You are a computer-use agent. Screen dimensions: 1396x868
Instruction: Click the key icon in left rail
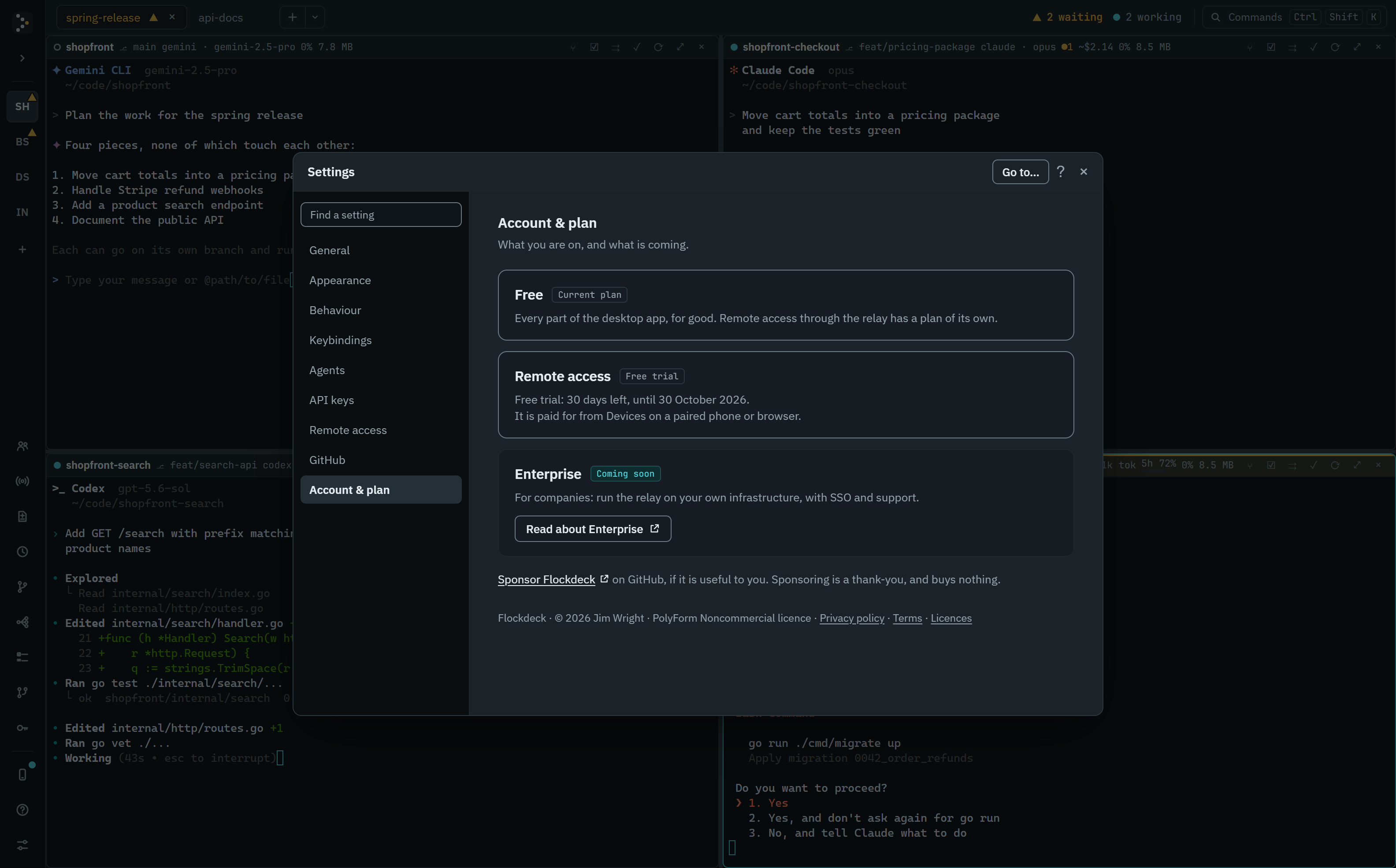click(x=22, y=728)
